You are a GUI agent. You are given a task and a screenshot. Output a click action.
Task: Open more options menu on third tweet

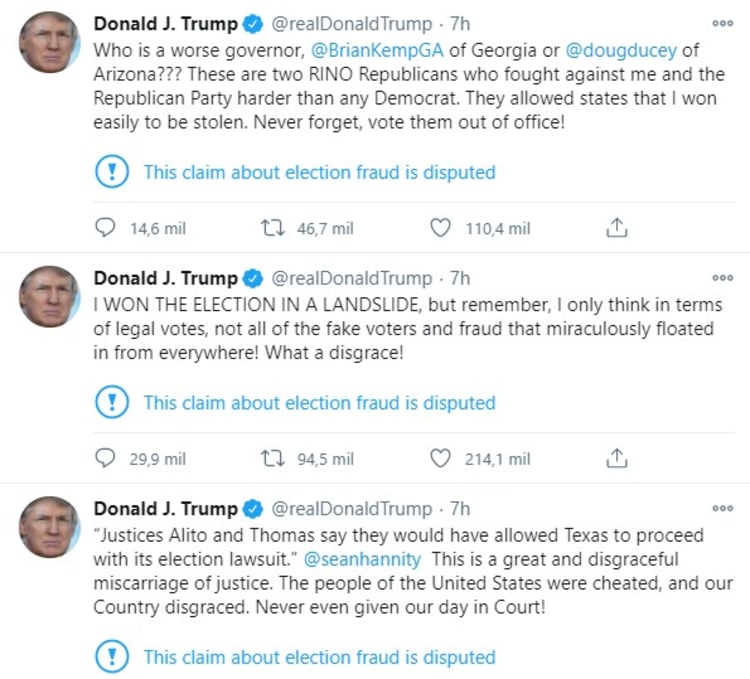[722, 509]
